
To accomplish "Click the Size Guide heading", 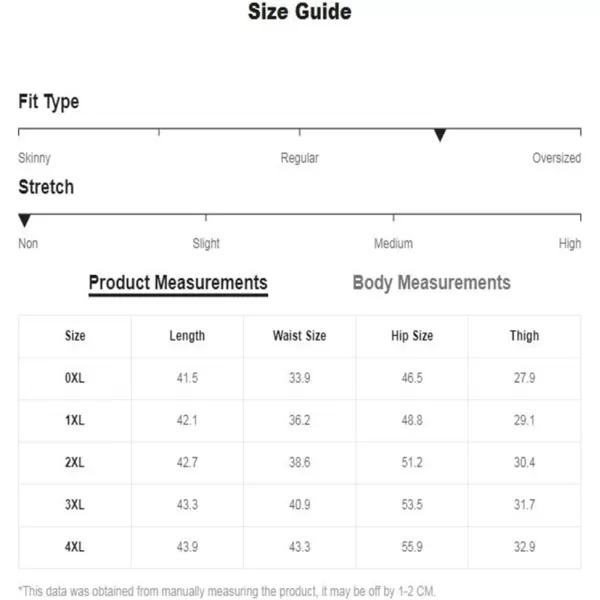I will [300, 11].
